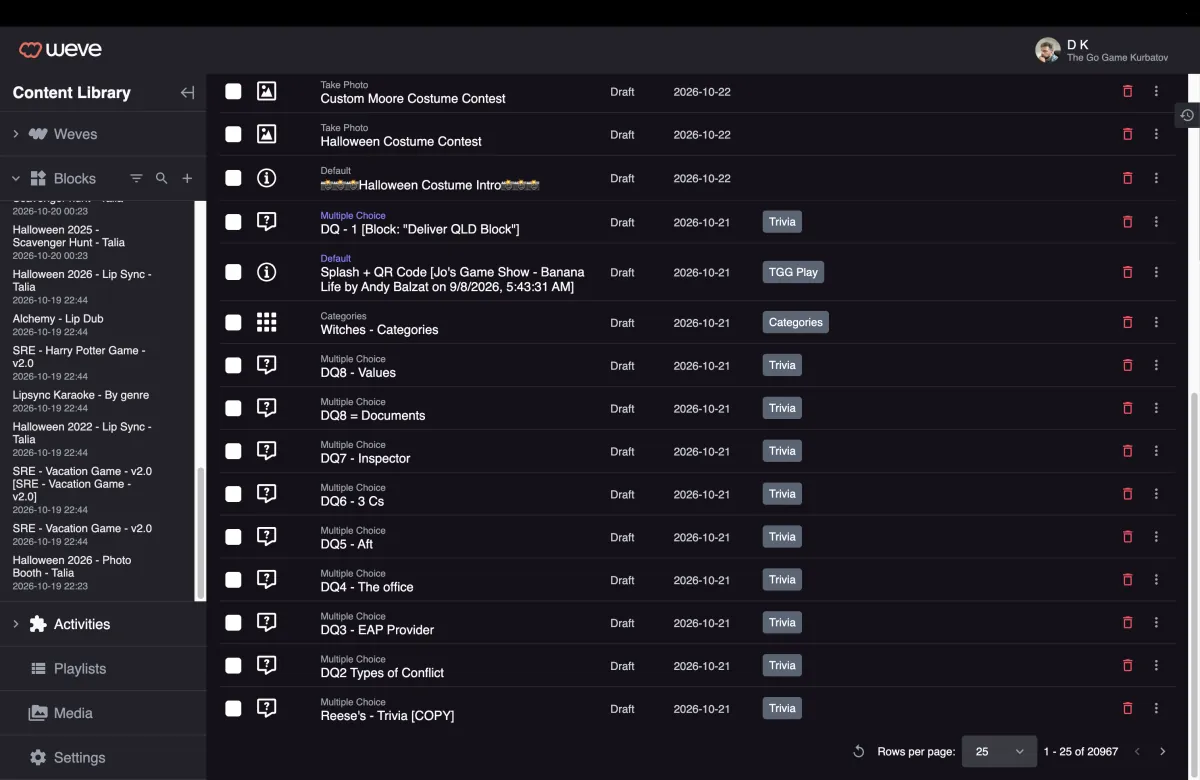This screenshot has width=1200, height=780.
Task: Search within Blocks
Action: [161, 178]
